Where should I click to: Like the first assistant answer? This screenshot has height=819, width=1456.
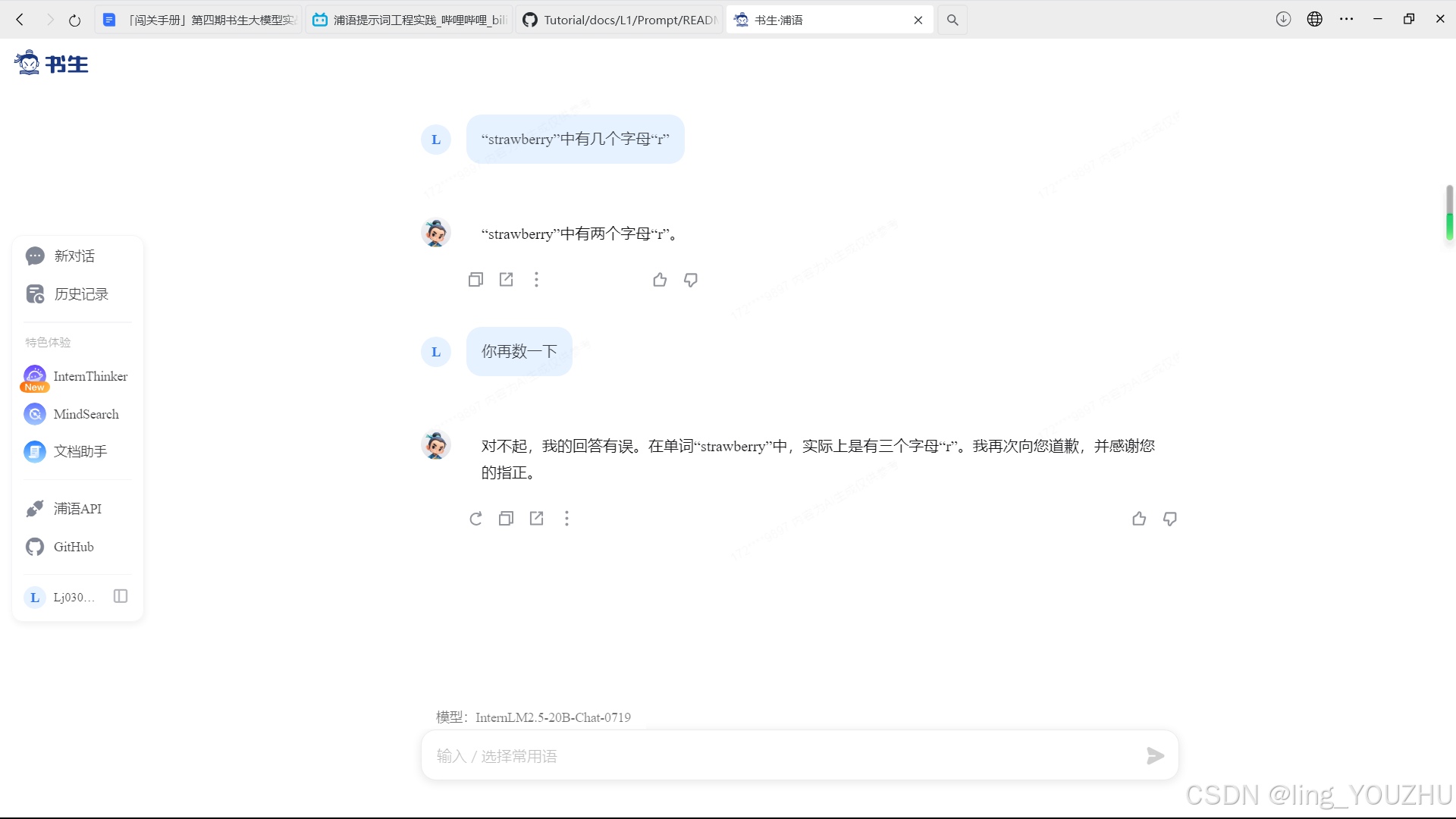click(x=660, y=280)
